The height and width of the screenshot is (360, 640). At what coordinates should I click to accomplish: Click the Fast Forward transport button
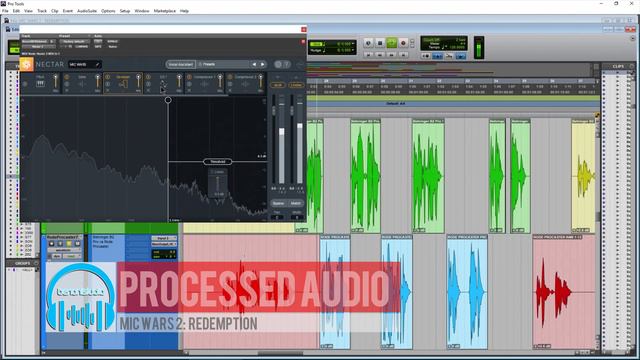tap(391, 54)
